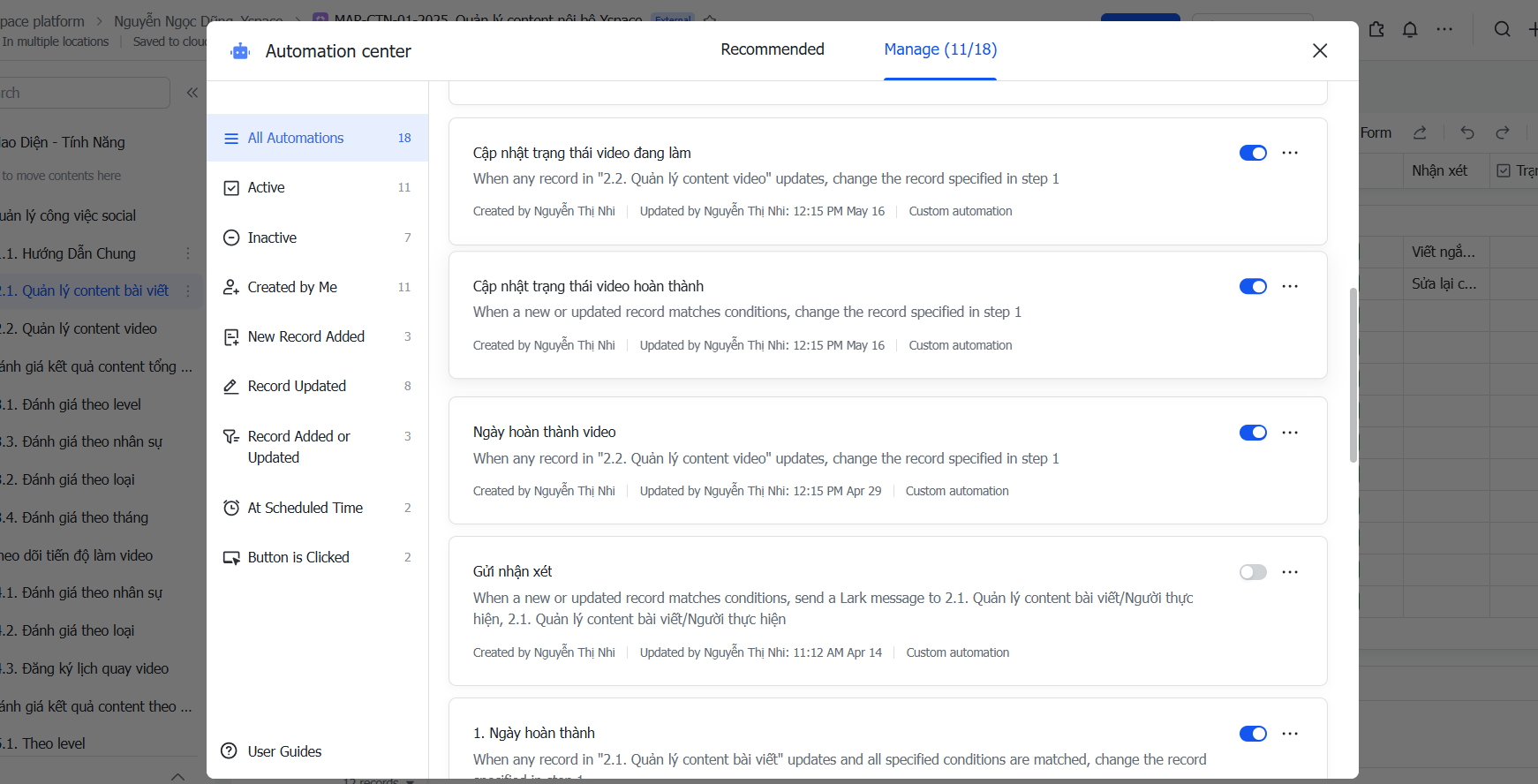Viewport: 1538px width, 784px height.
Task: Select New Record Added filter
Action: (x=318, y=336)
